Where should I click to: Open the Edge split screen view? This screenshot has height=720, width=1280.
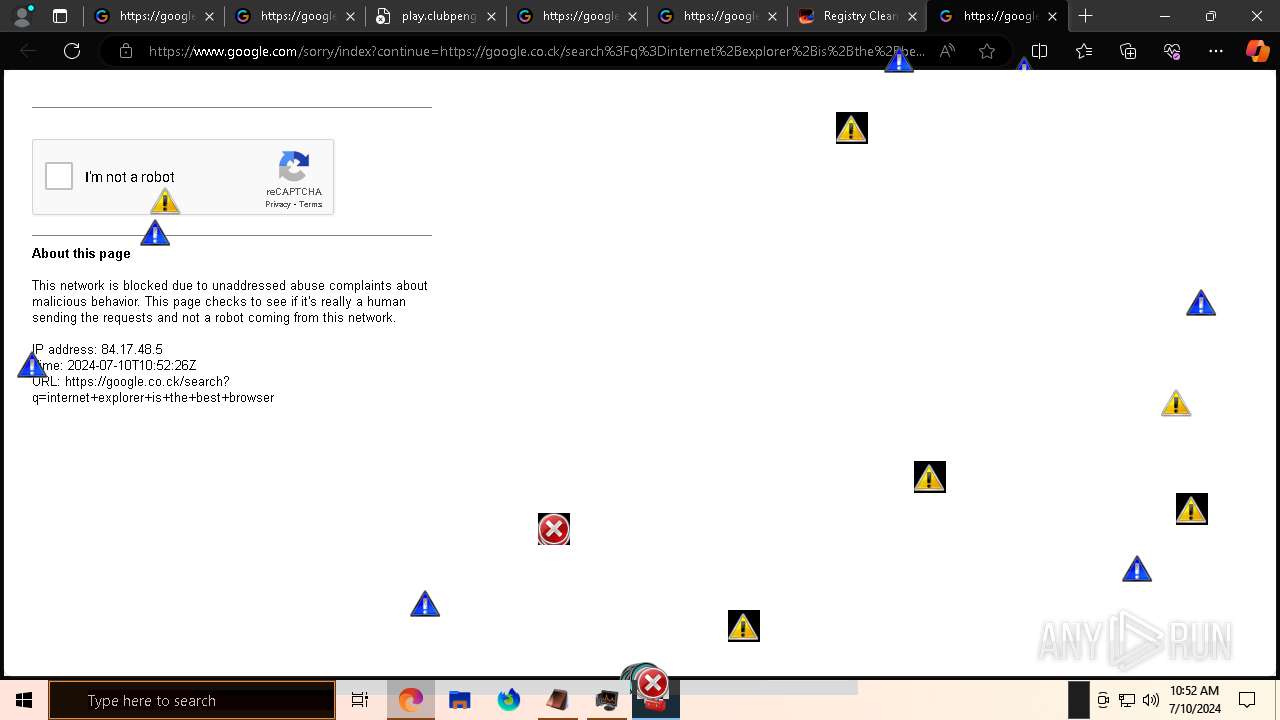click(1039, 51)
